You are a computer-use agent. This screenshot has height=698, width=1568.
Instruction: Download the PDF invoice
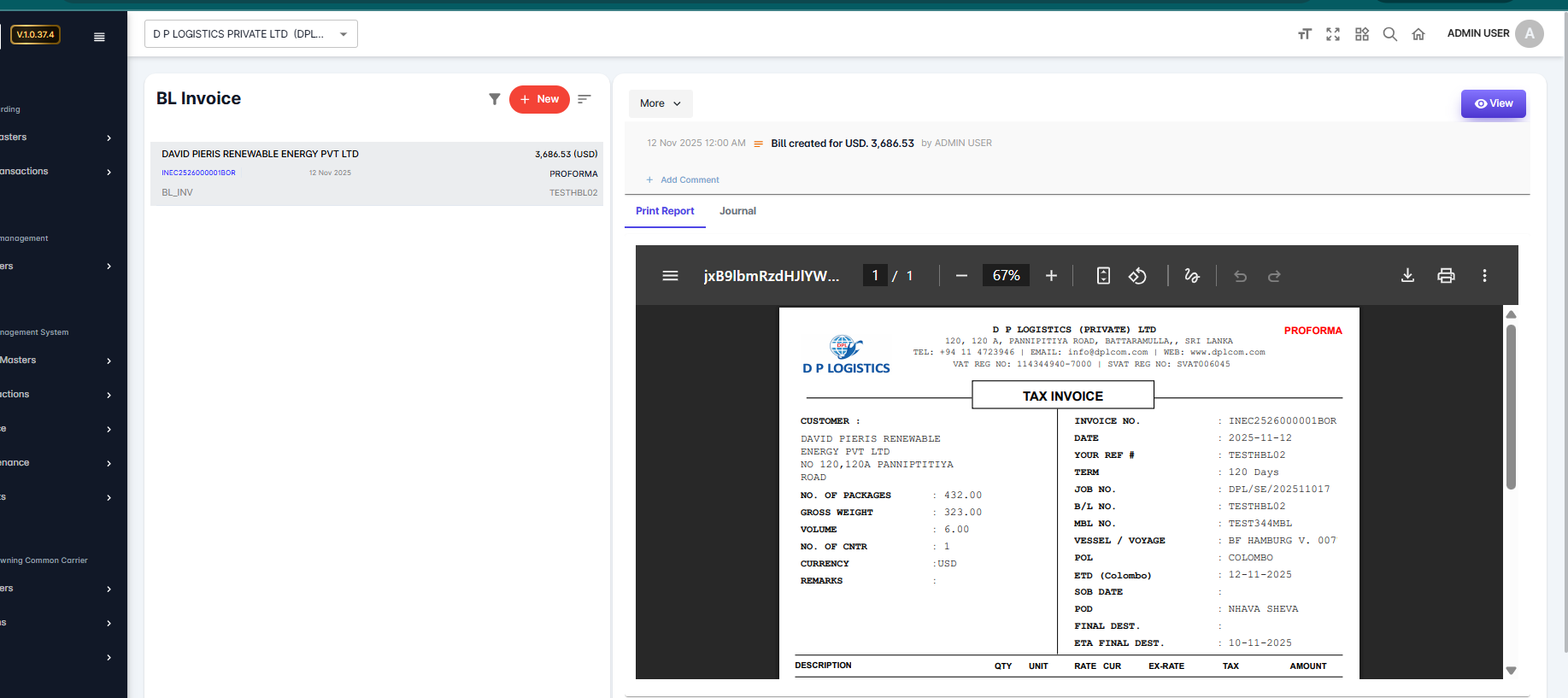1407,275
